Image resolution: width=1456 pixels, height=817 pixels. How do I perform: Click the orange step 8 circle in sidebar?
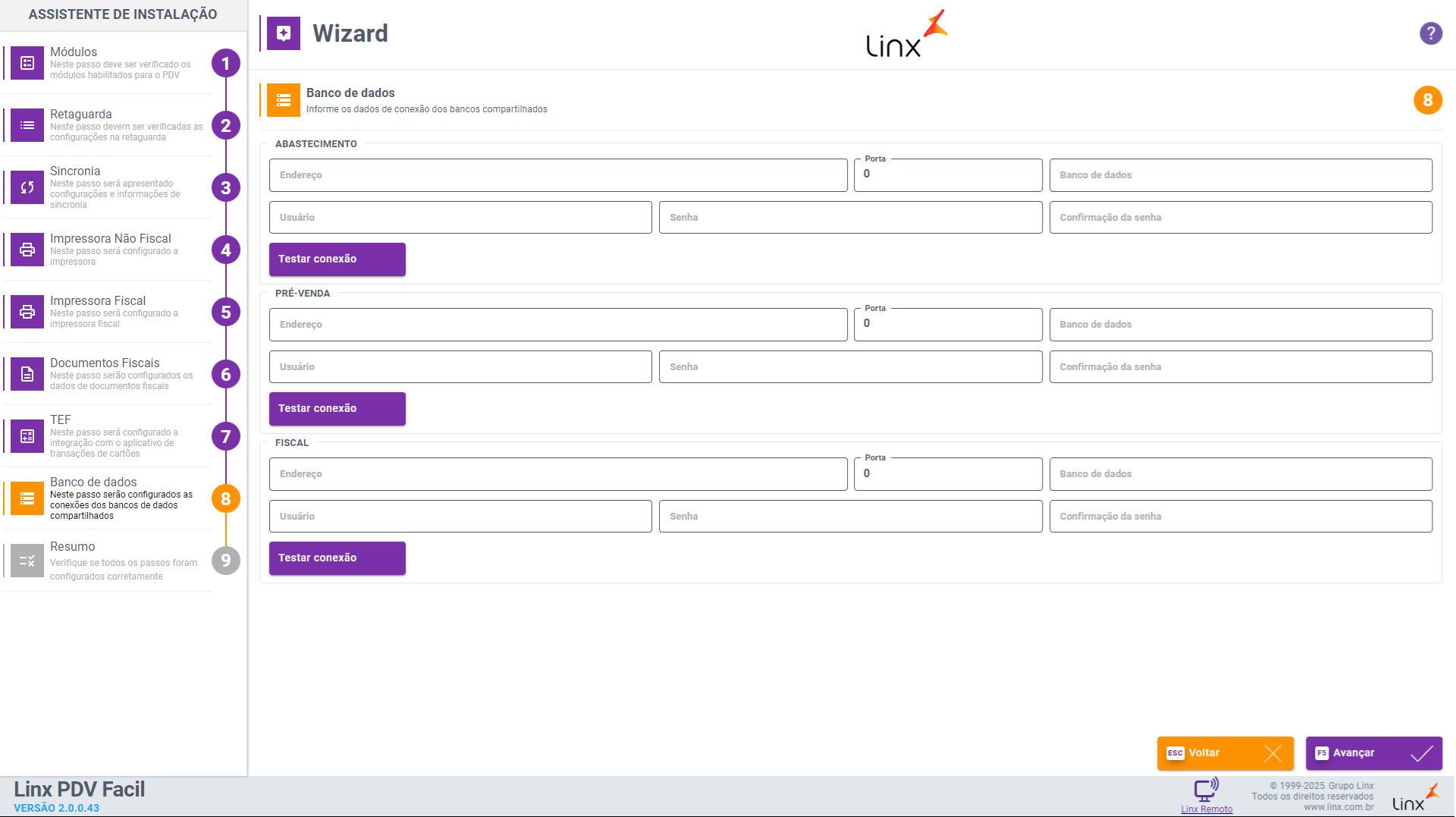point(226,498)
